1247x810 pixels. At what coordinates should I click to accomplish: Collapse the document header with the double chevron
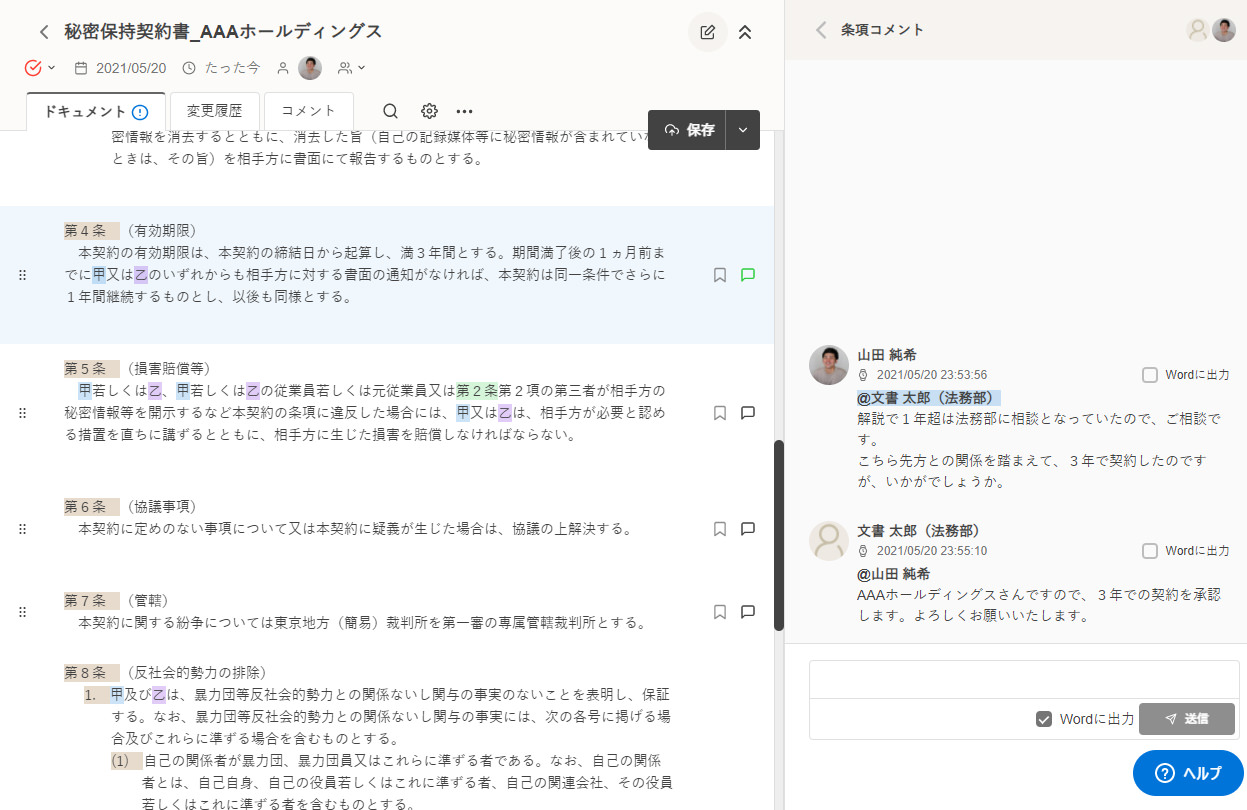click(745, 32)
